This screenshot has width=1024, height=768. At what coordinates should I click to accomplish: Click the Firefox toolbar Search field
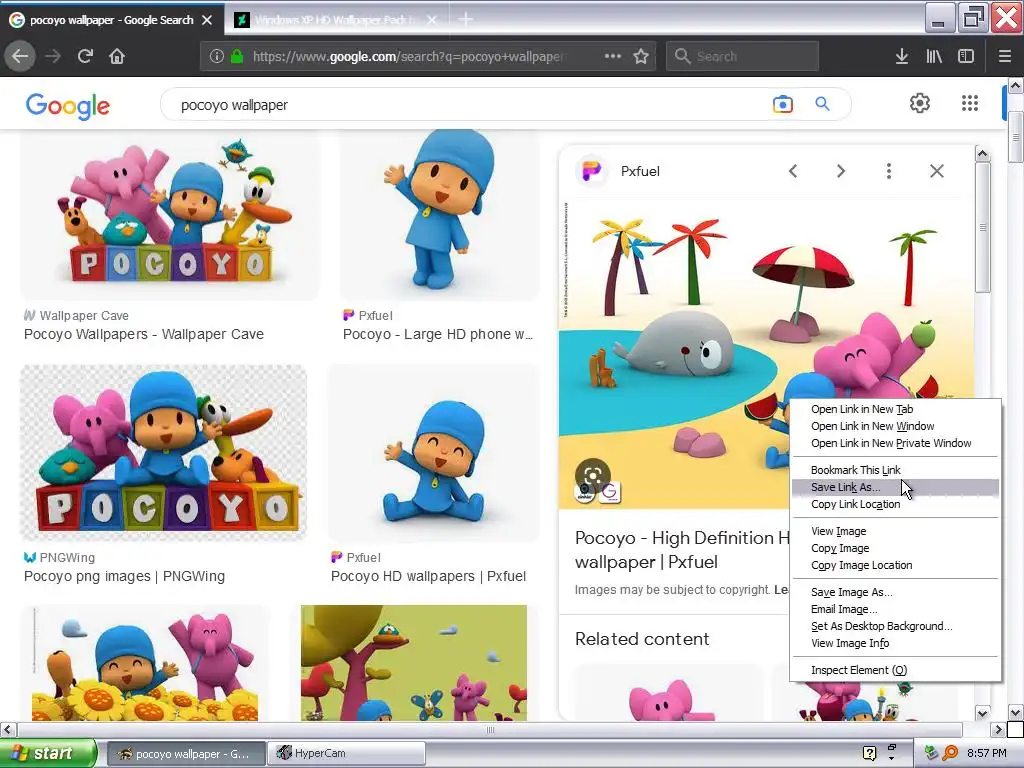tap(743, 56)
